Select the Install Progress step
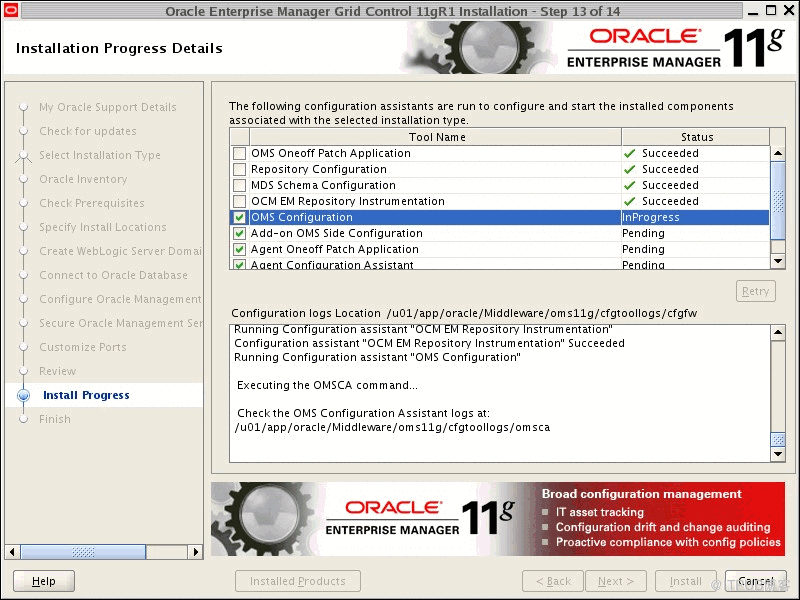800x600 pixels. (86, 395)
